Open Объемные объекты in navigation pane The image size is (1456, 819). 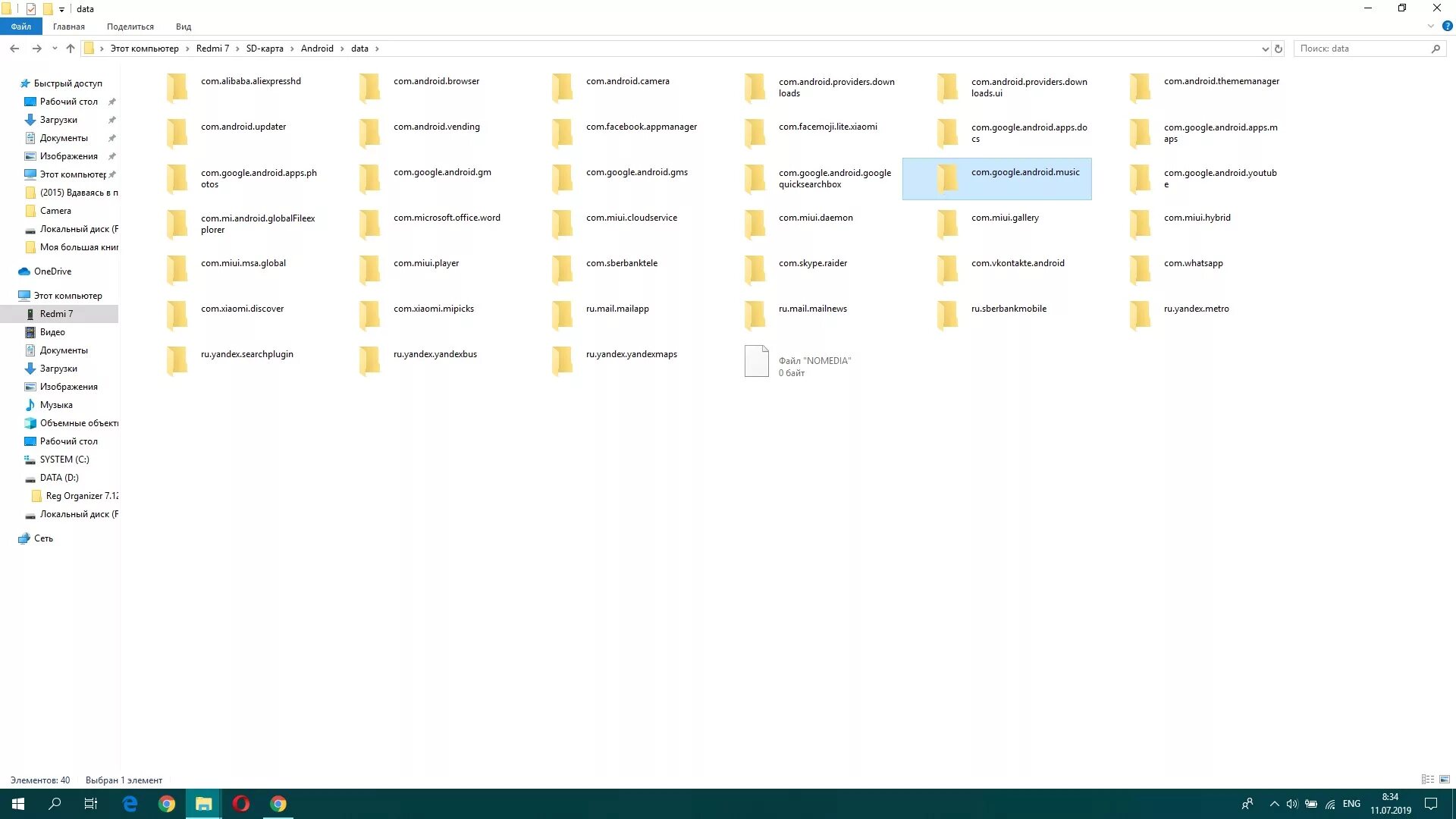[79, 423]
